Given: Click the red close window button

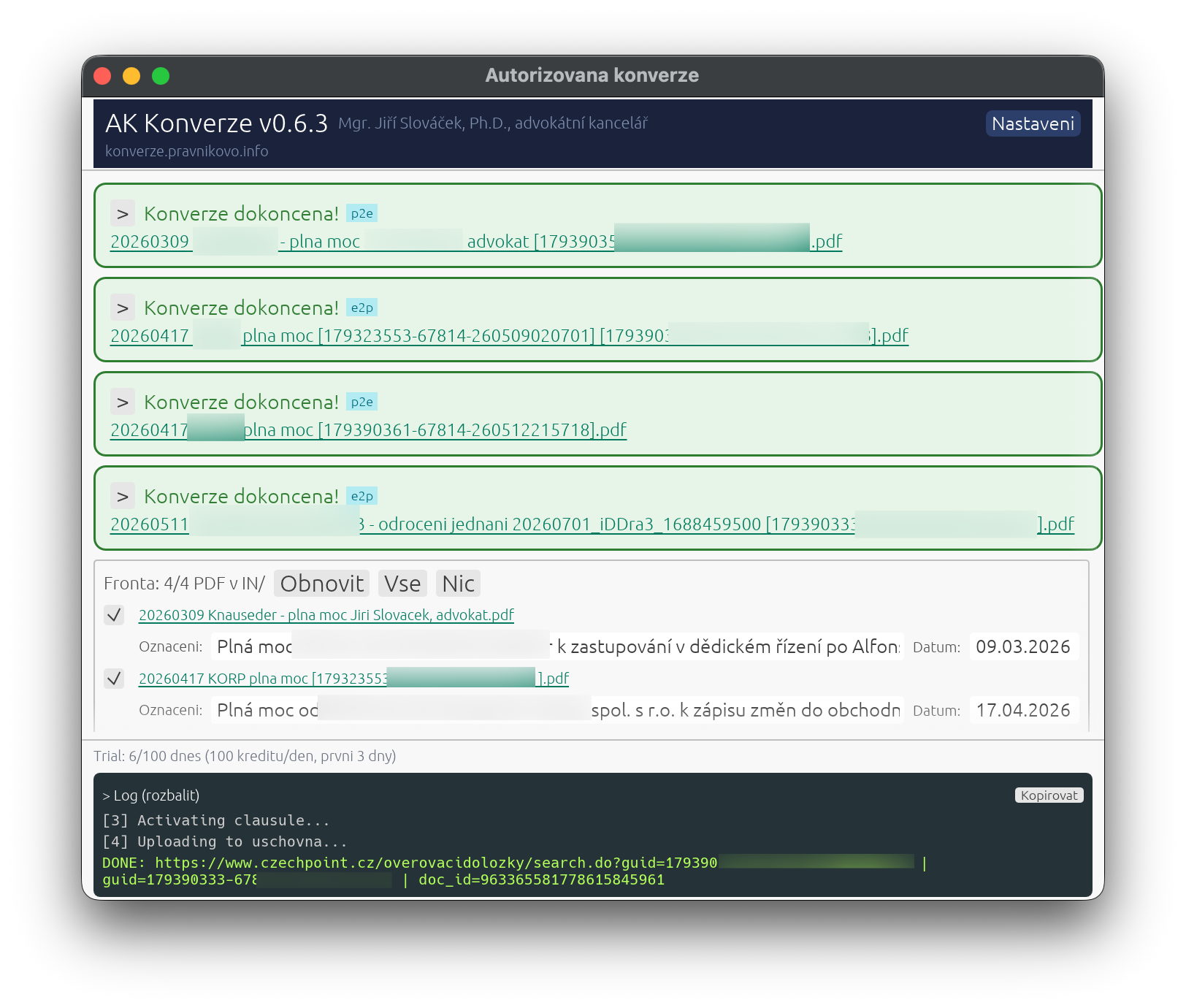Looking at the screenshot, I should (102, 76).
